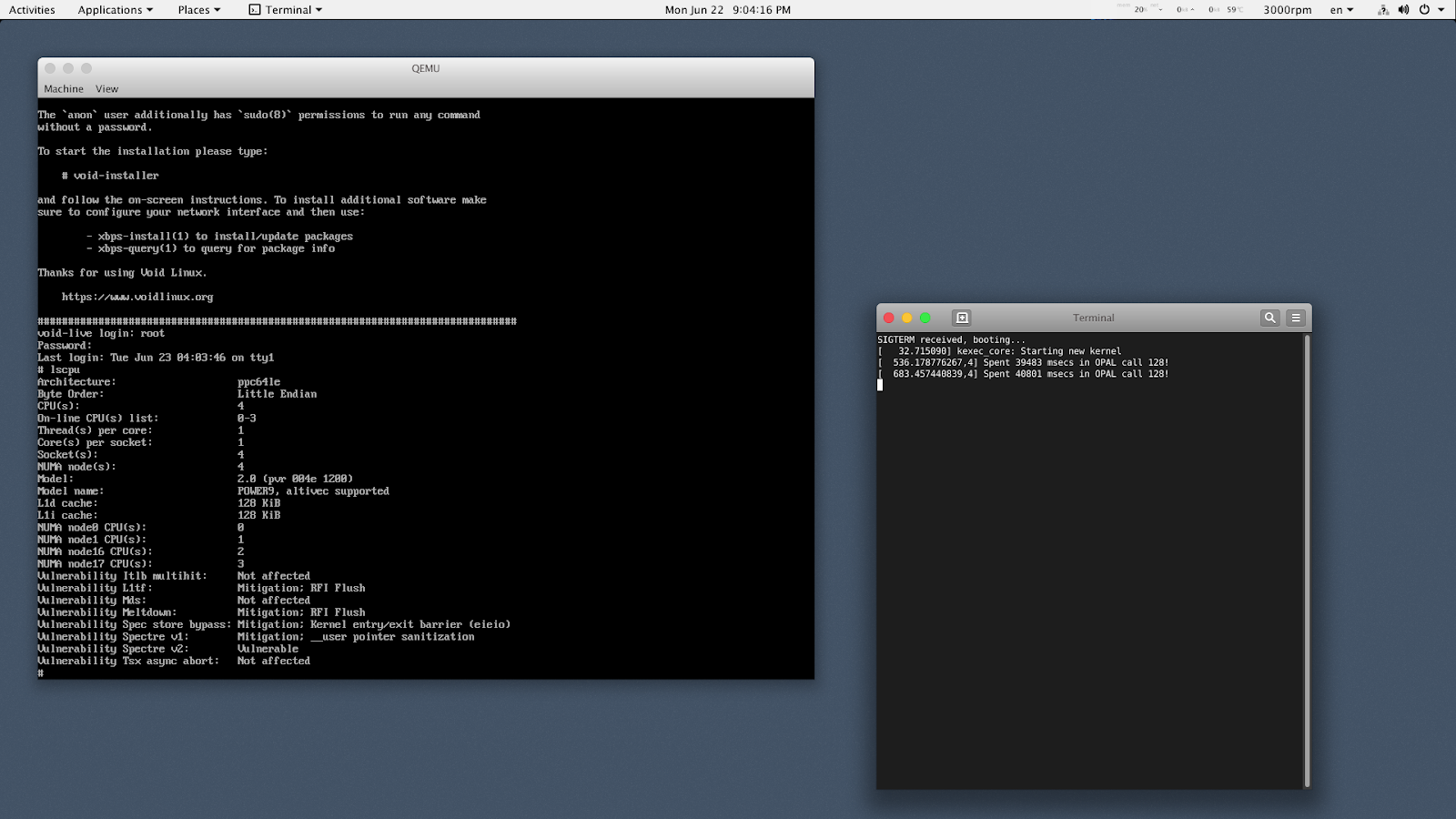Image resolution: width=1456 pixels, height=819 pixels.
Task: Click 'SIGTERM received, booting...' line
Action: coord(951,339)
